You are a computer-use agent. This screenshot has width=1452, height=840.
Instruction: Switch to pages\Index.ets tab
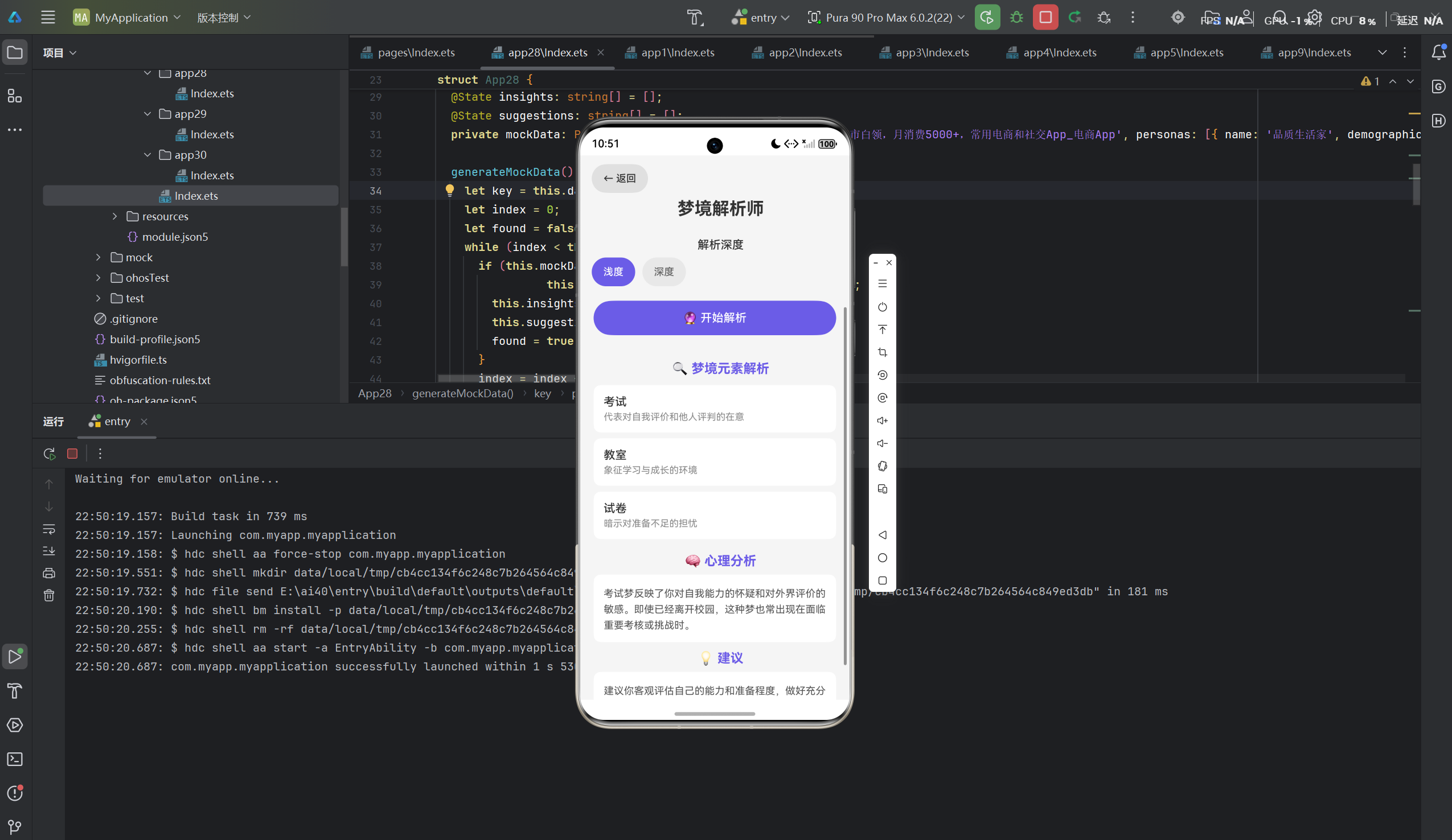[x=408, y=52]
